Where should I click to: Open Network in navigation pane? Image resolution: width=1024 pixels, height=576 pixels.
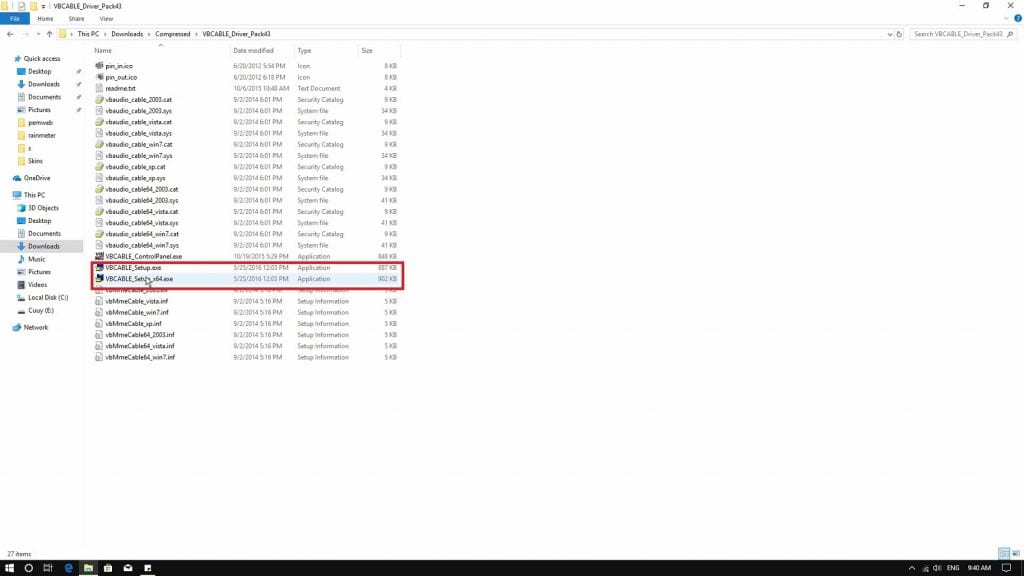(35, 328)
